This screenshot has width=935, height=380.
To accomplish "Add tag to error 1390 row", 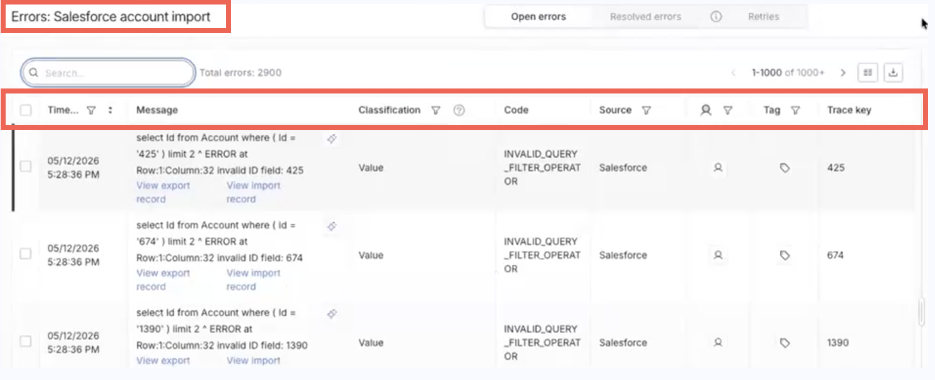I will click(785, 343).
